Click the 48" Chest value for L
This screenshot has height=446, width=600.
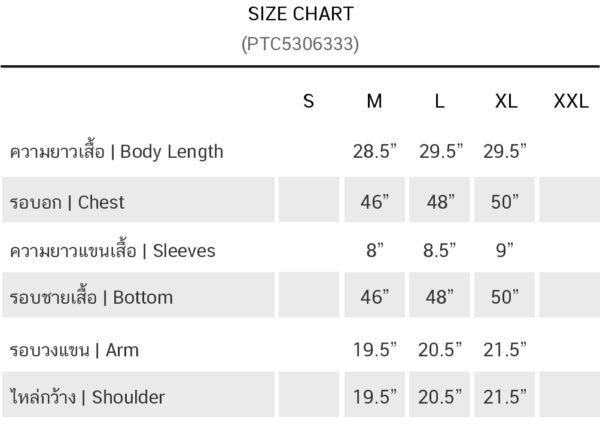point(441,202)
